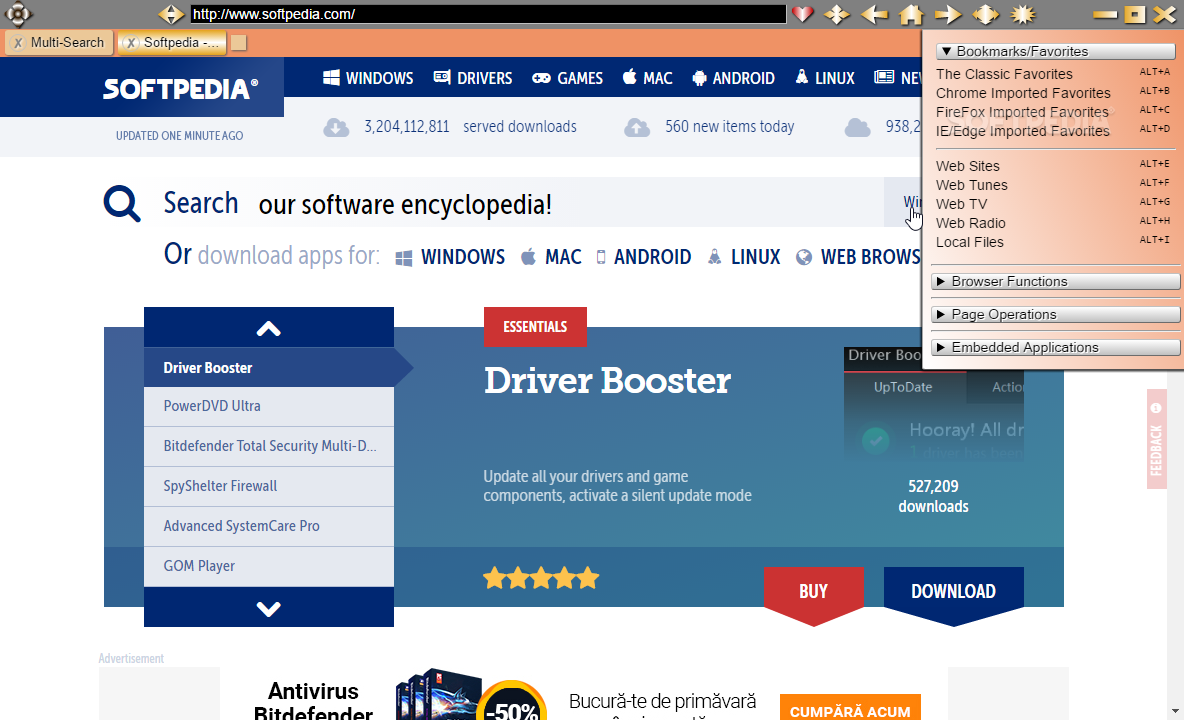Open the WEB BROWSERS download link

(859, 257)
